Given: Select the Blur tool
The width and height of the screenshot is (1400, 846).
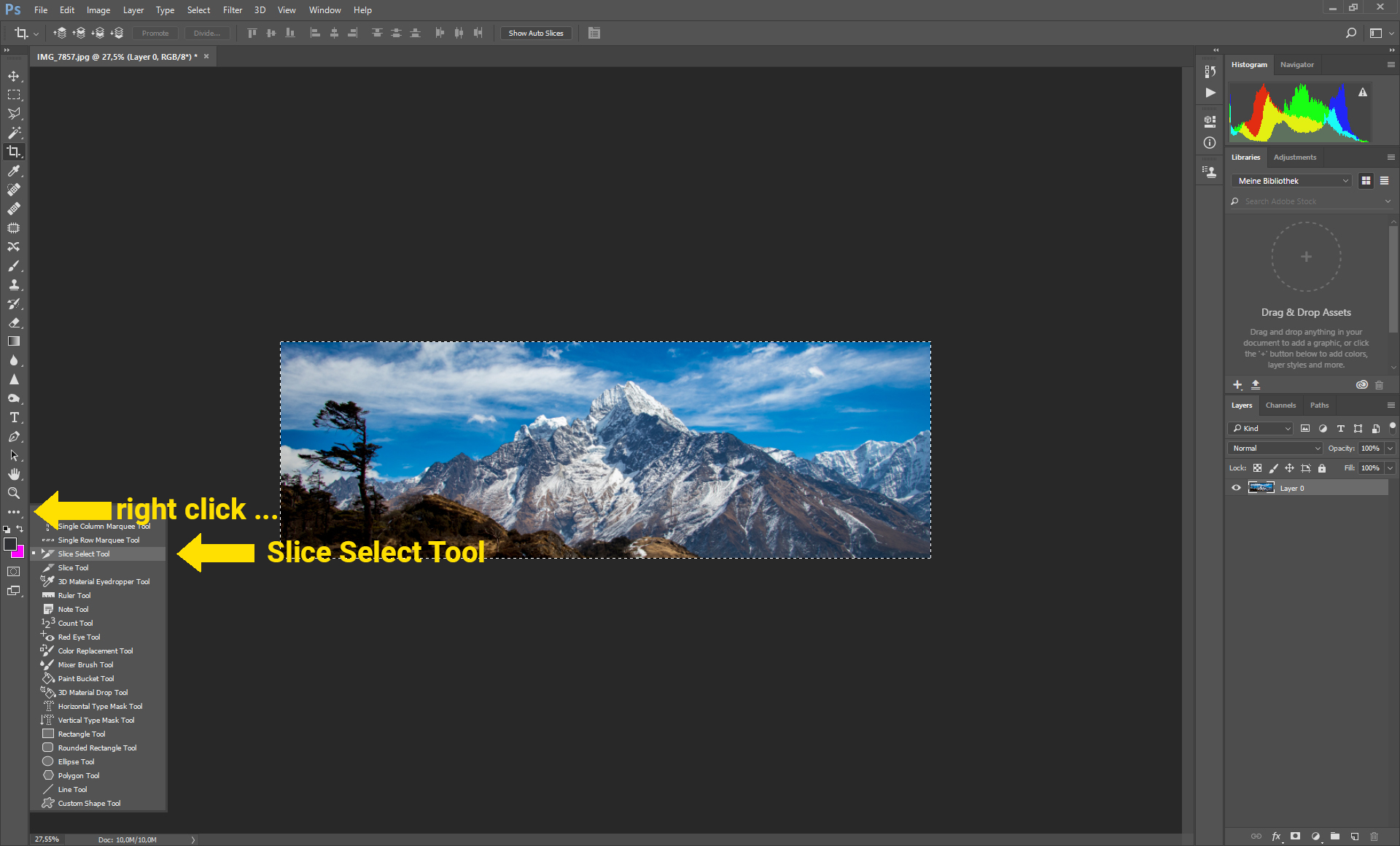Looking at the screenshot, I should pyautogui.click(x=14, y=360).
